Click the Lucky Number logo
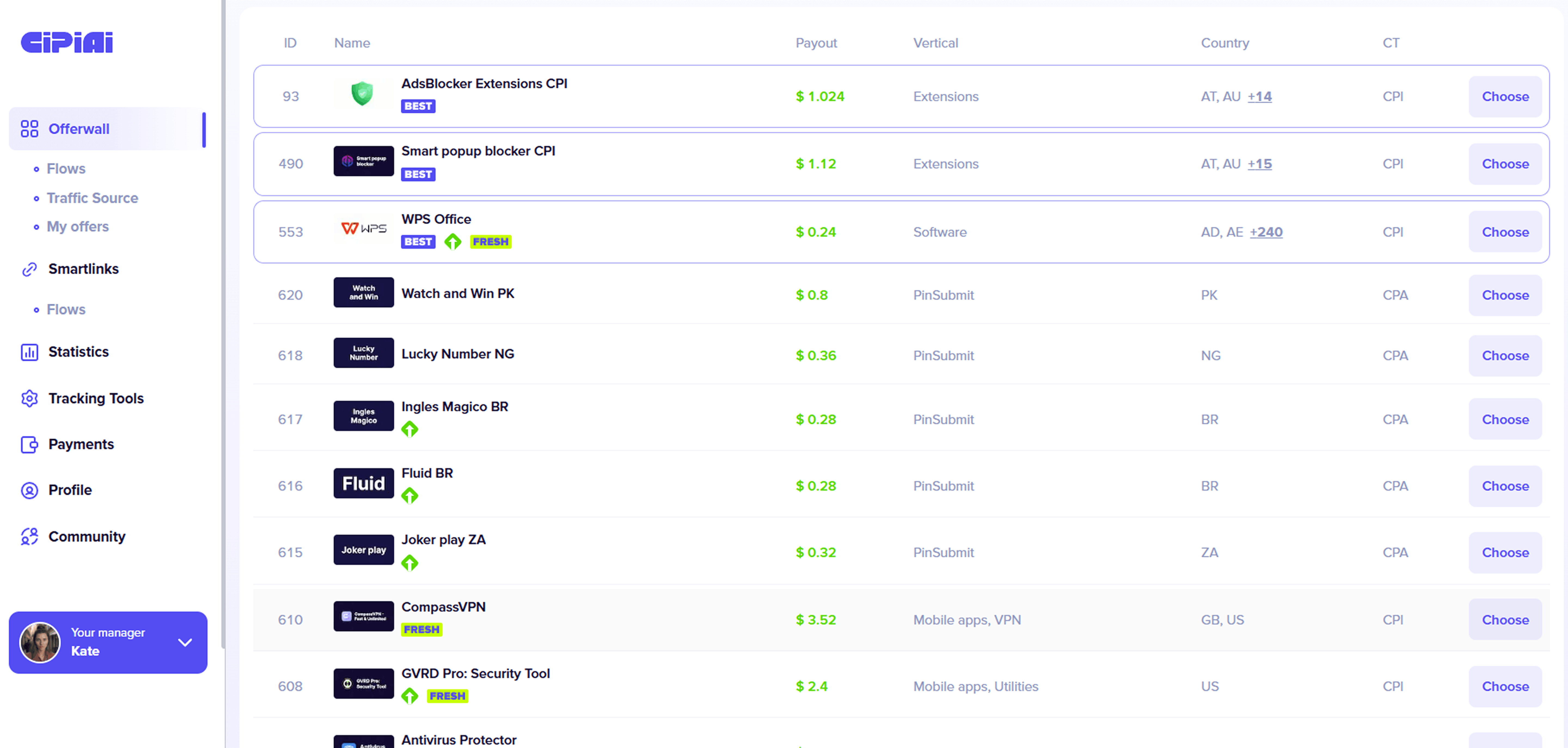Screen dimensions: 1568x748 (x=363, y=352)
